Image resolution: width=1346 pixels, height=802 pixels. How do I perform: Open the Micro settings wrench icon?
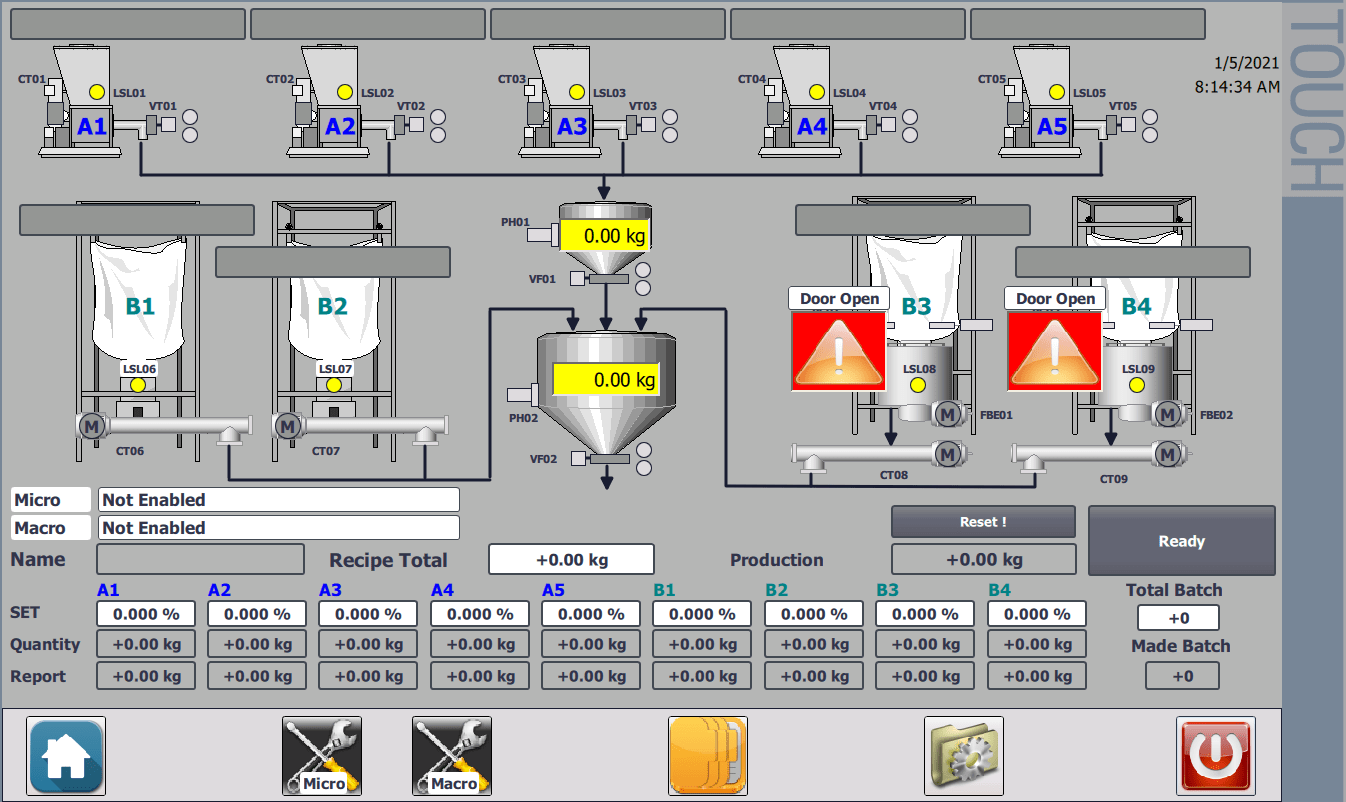click(x=321, y=756)
